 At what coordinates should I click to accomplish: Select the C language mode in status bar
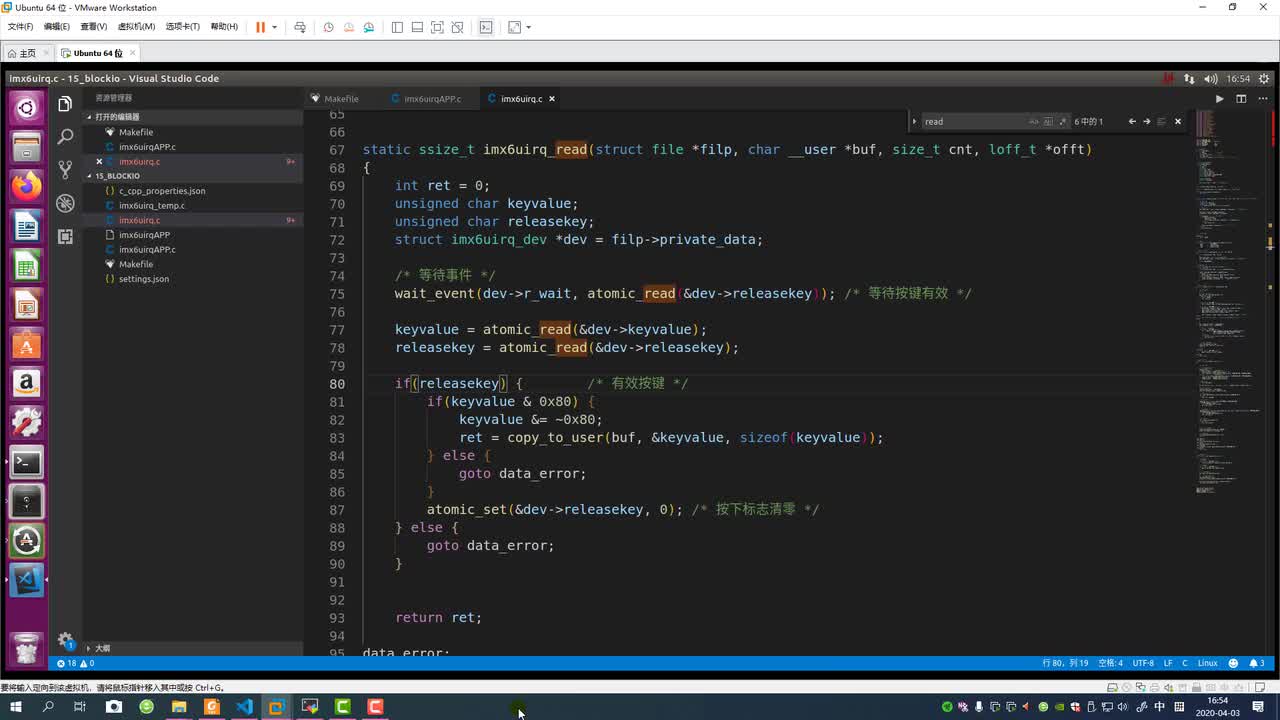tap(1186, 663)
